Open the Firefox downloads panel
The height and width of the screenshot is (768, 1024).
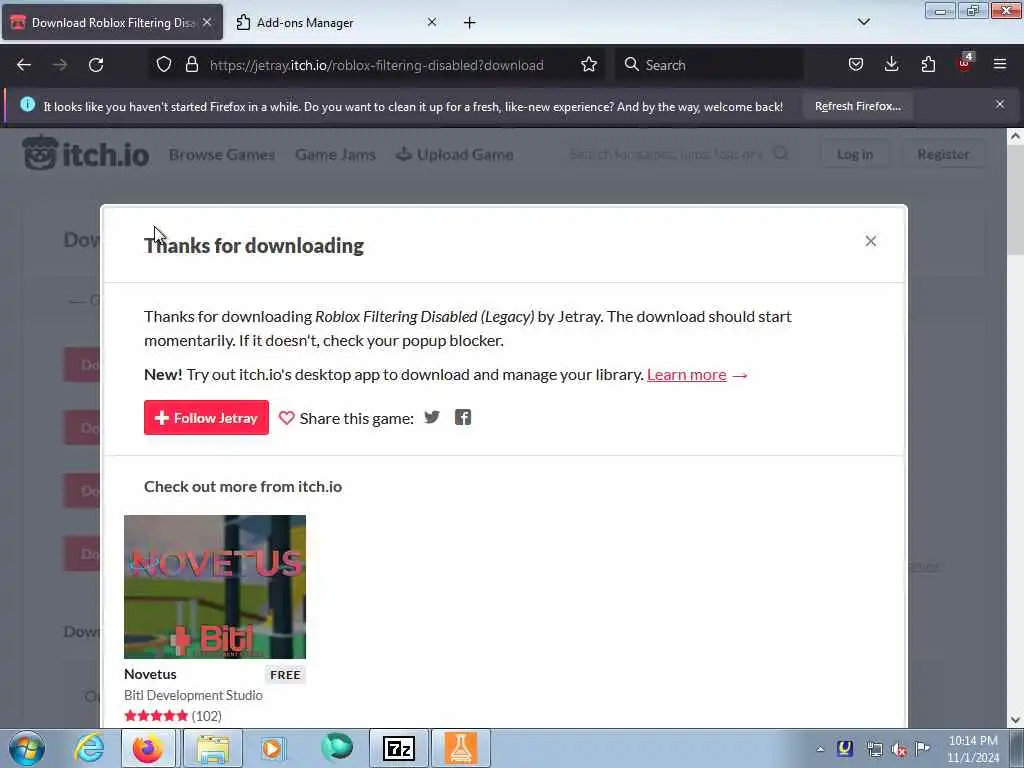(x=891, y=64)
